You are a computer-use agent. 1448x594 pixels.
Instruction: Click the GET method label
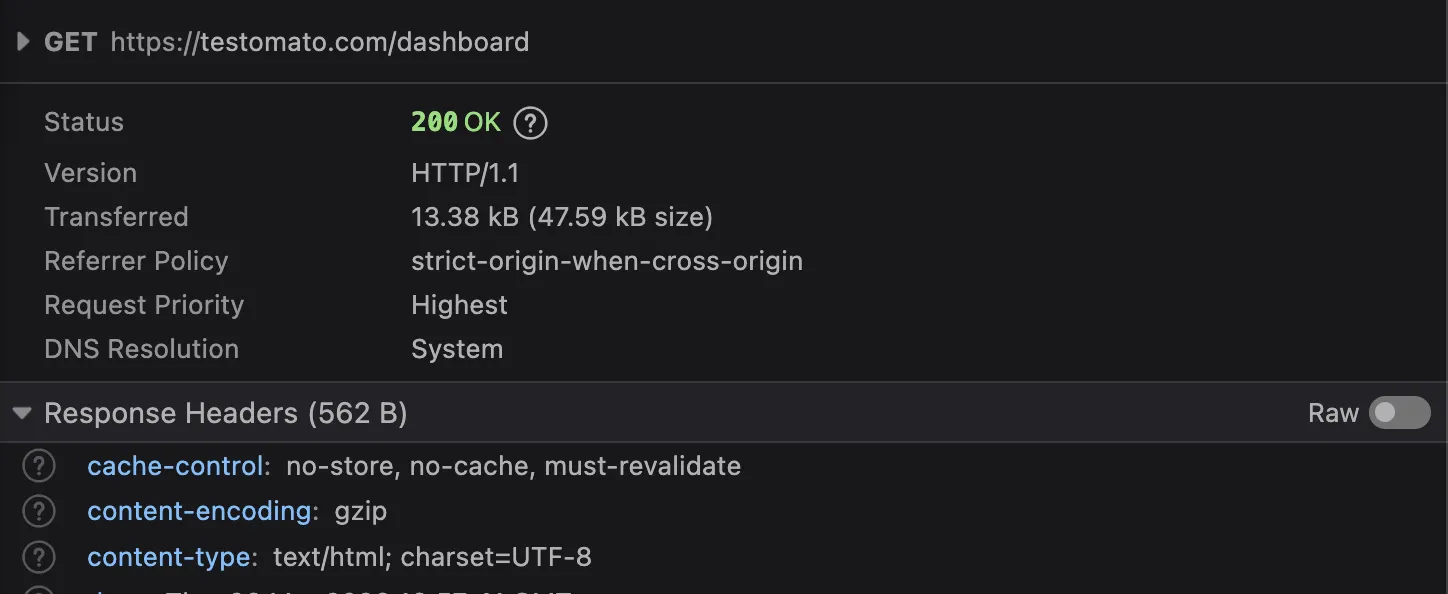pyautogui.click(x=69, y=42)
